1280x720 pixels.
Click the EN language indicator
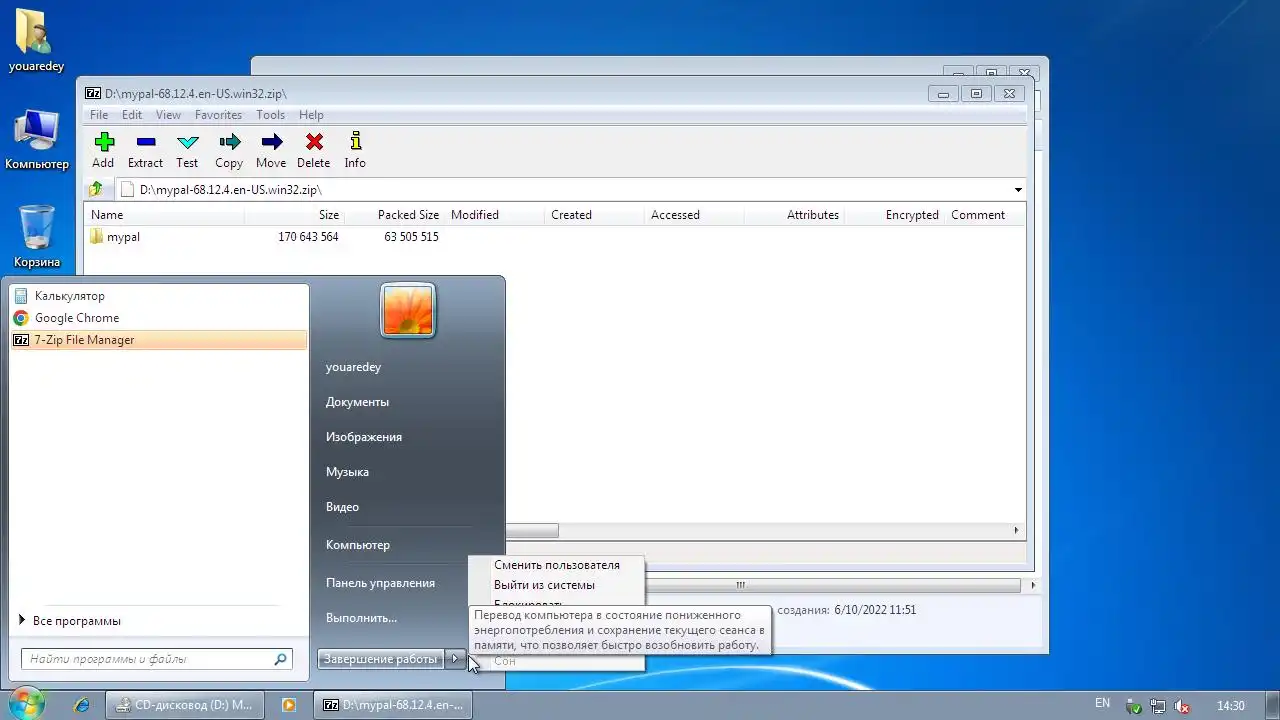point(1103,704)
